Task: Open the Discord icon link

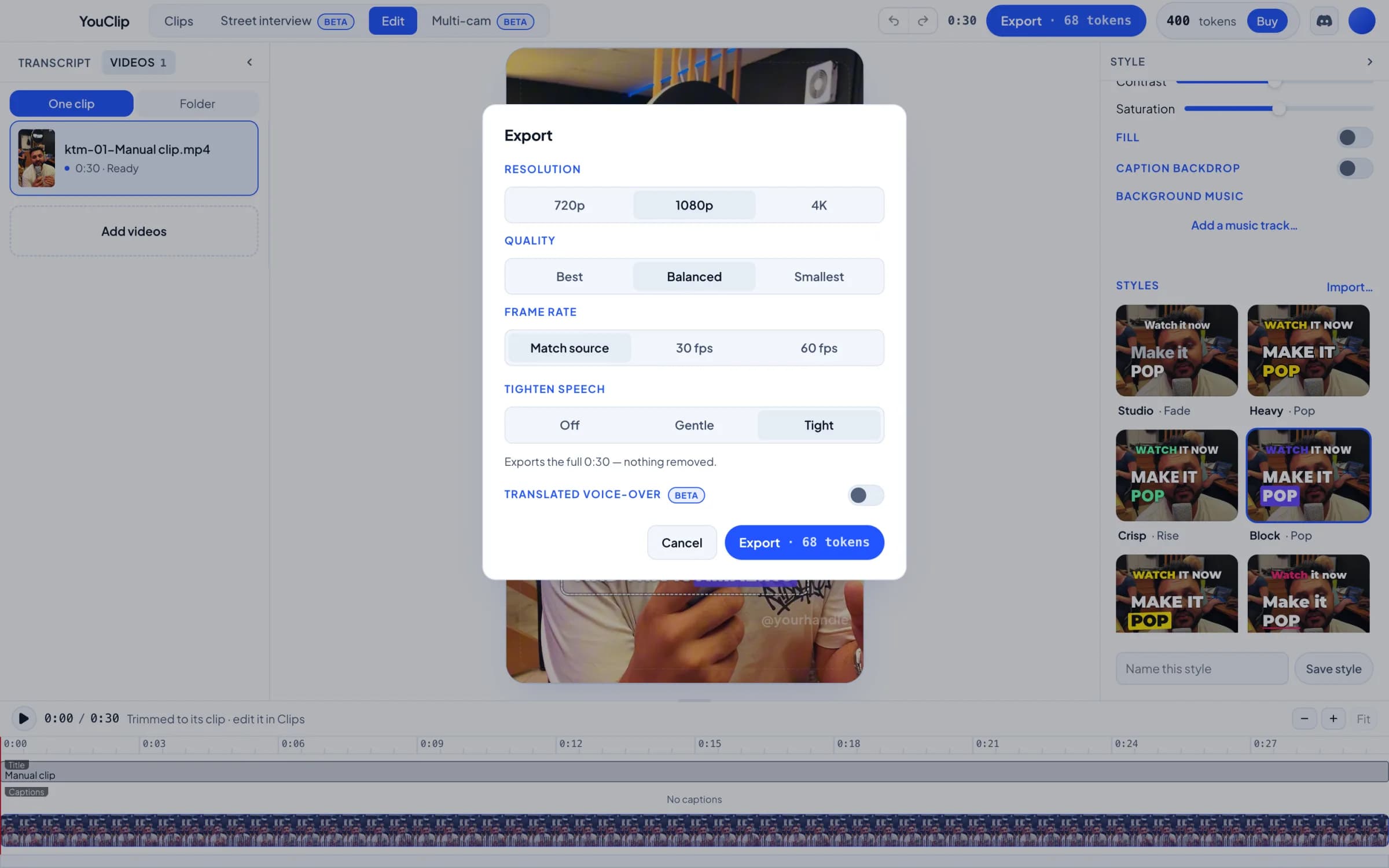Action: 1324,21
